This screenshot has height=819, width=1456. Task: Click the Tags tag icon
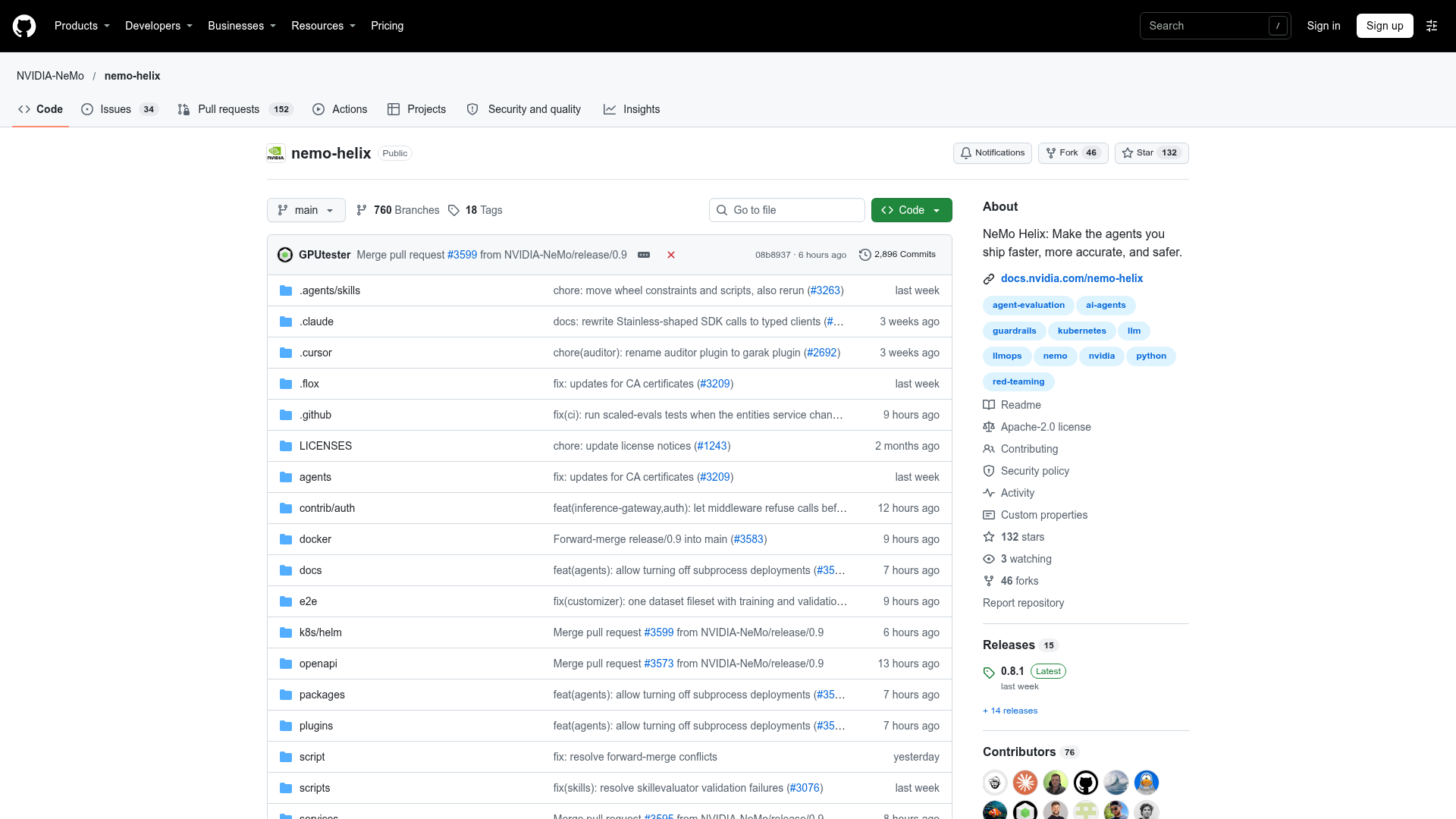[453, 210]
